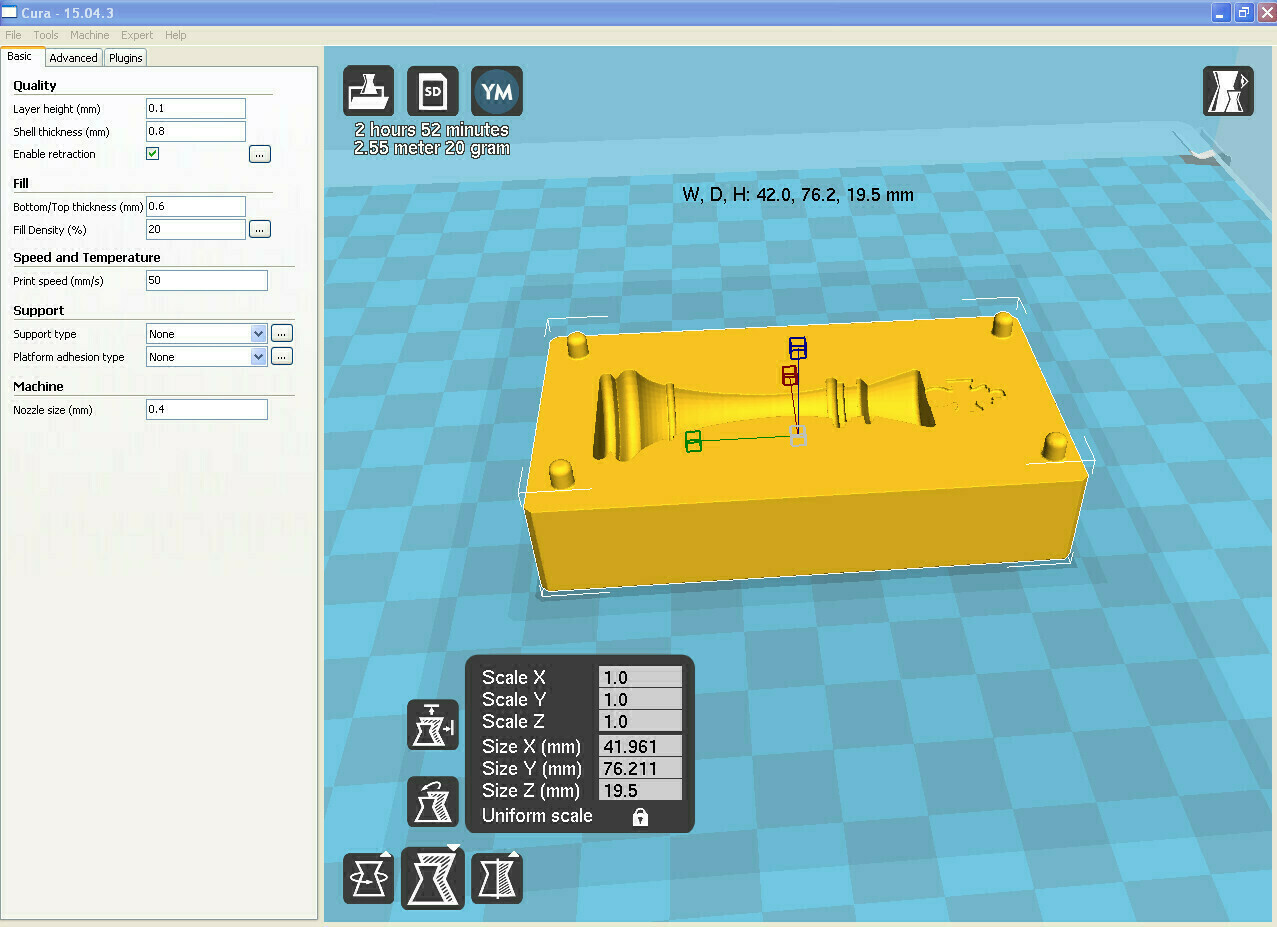Select the Scale tool icon
The height and width of the screenshot is (927, 1277).
tap(433, 878)
